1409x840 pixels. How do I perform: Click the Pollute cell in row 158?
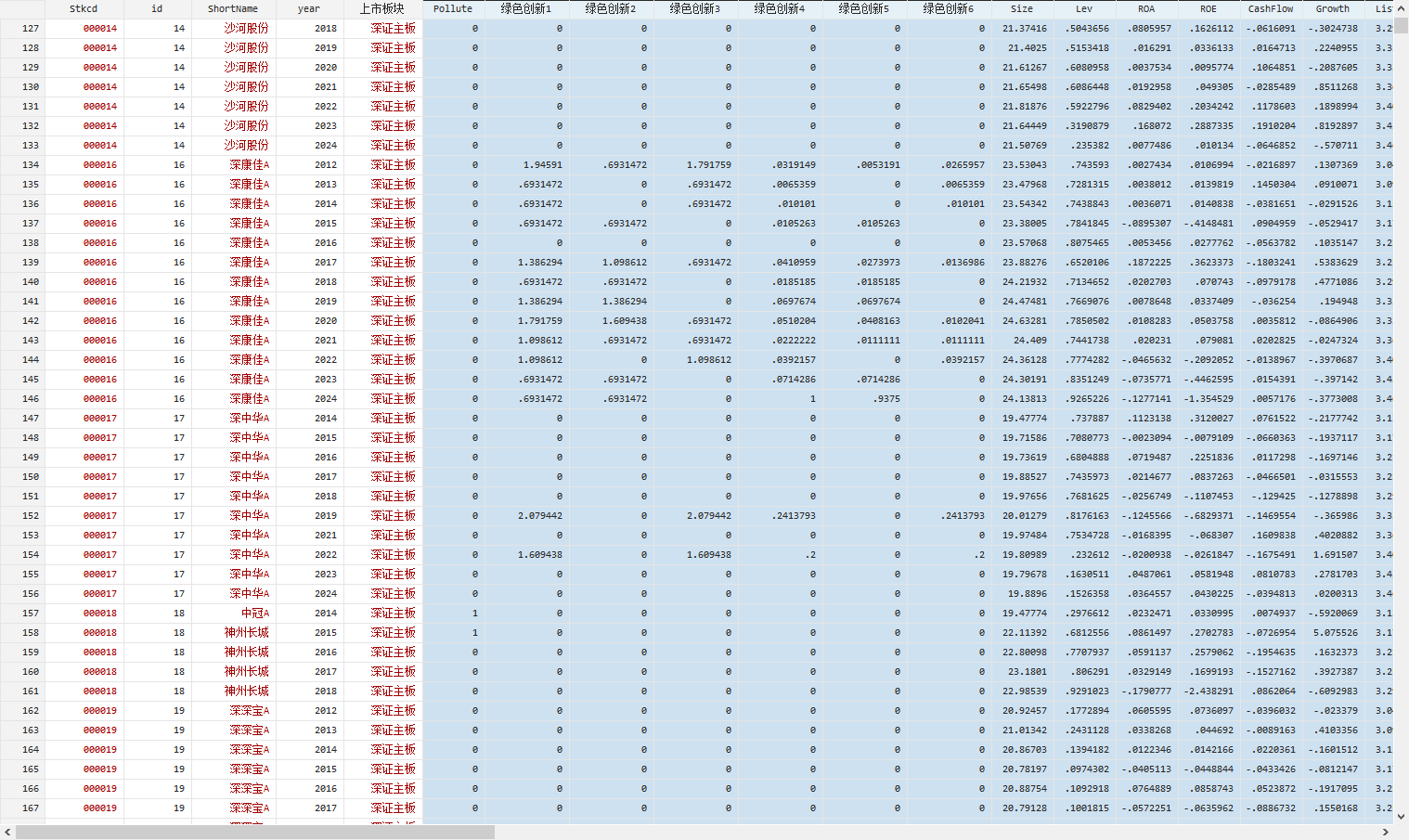tap(453, 633)
